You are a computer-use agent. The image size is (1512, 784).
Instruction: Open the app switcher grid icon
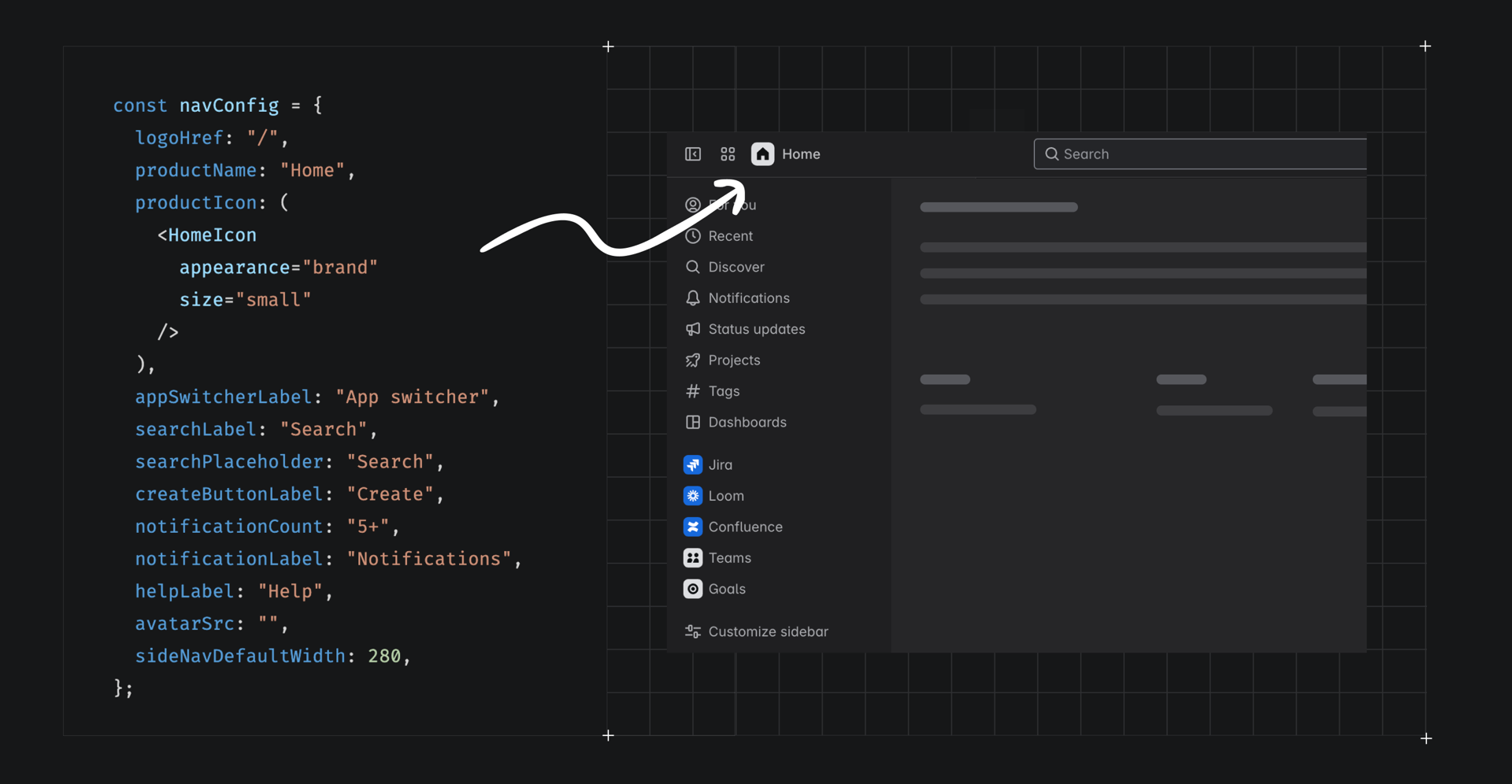pos(728,154)
